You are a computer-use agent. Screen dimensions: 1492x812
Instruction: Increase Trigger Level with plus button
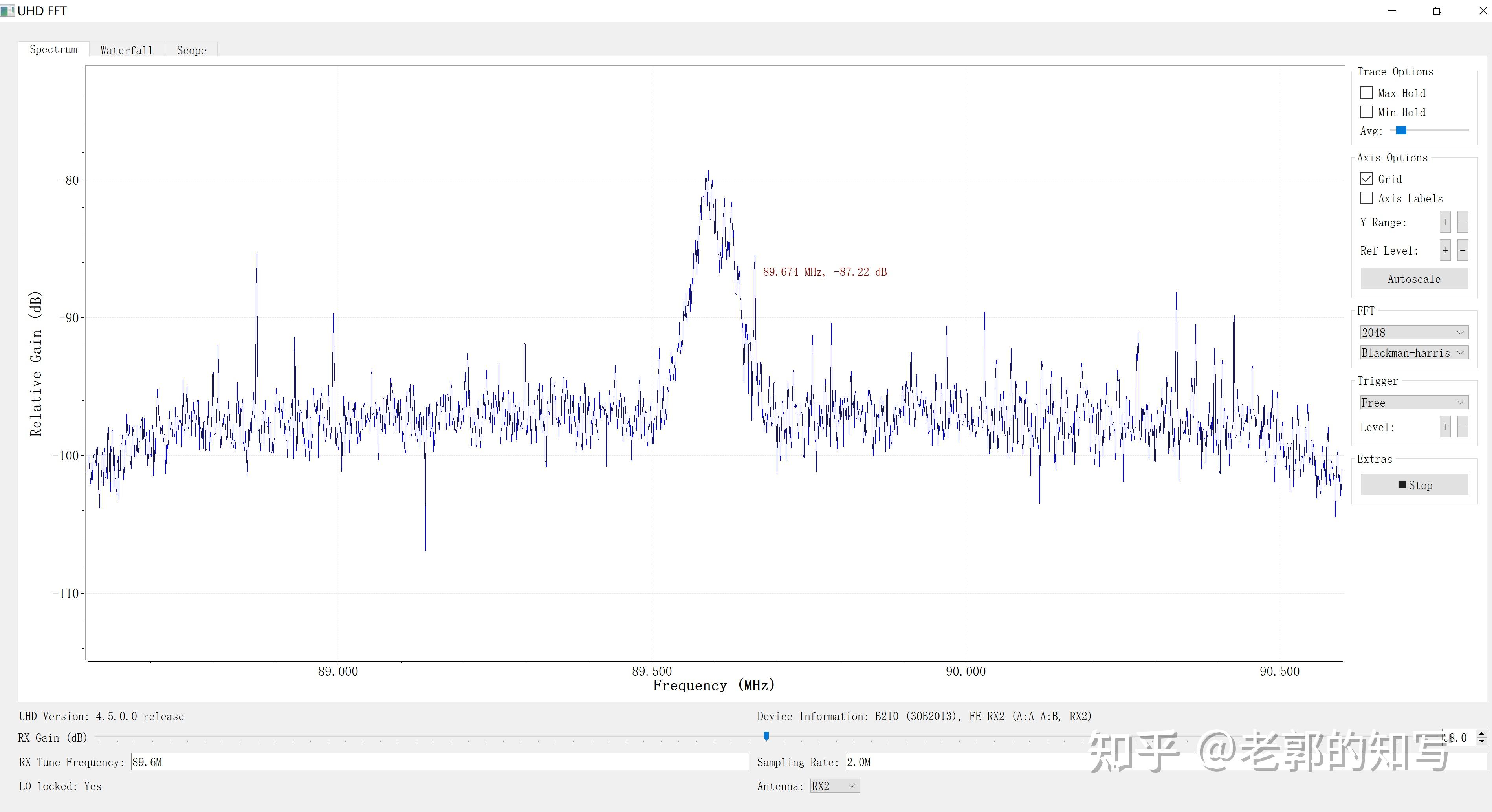(1444, 427)
